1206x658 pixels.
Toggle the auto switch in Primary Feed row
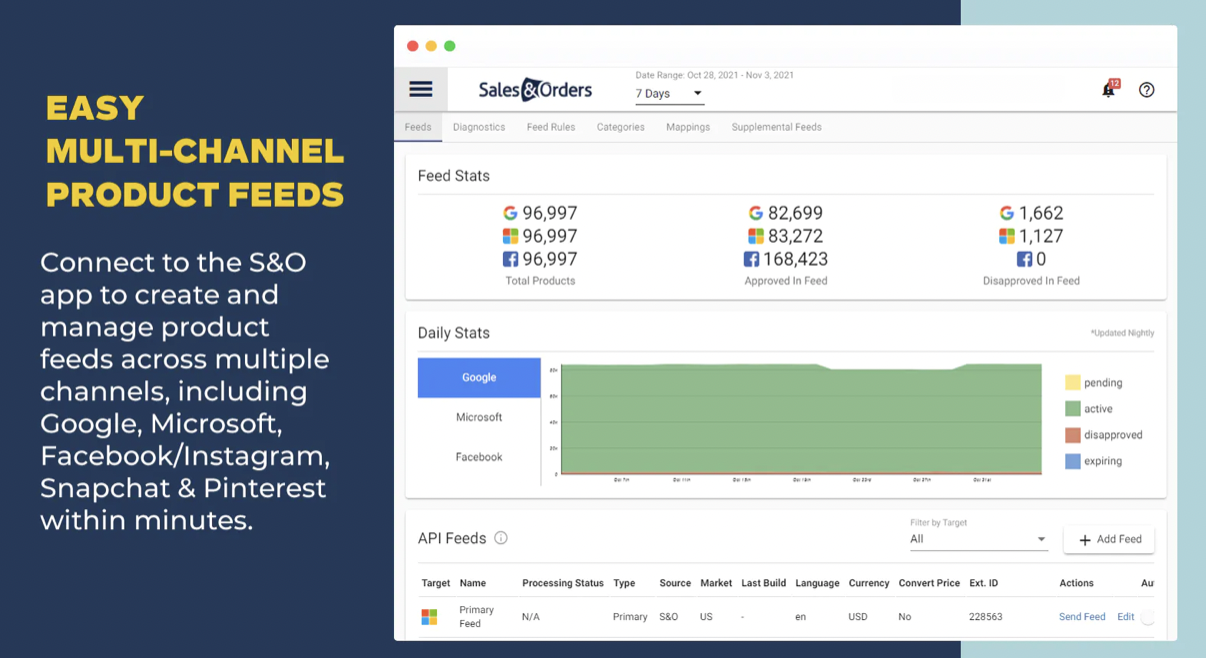pyautogui.click(x=1148, y=617)
